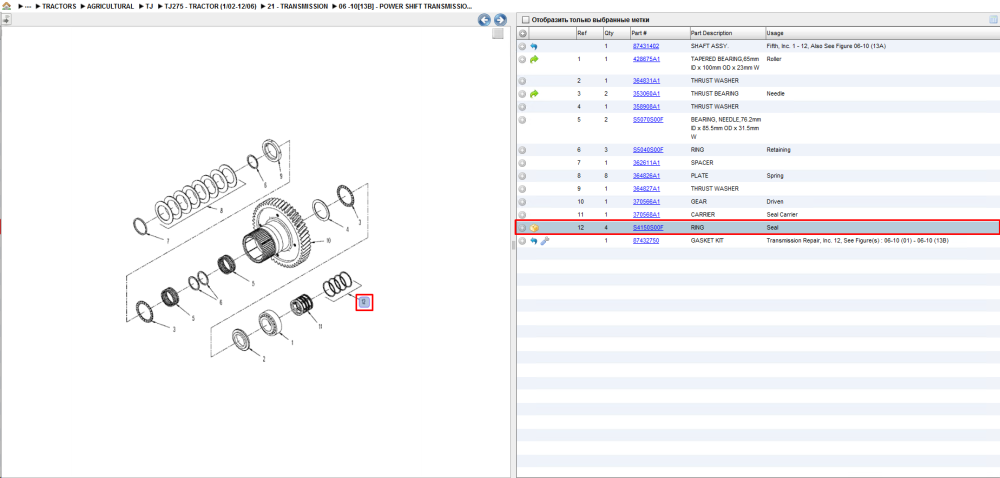Add seal CARRIER 370568A1 with plus icon
Viewport: 1000px width, 478px height.
pos(522,214)
